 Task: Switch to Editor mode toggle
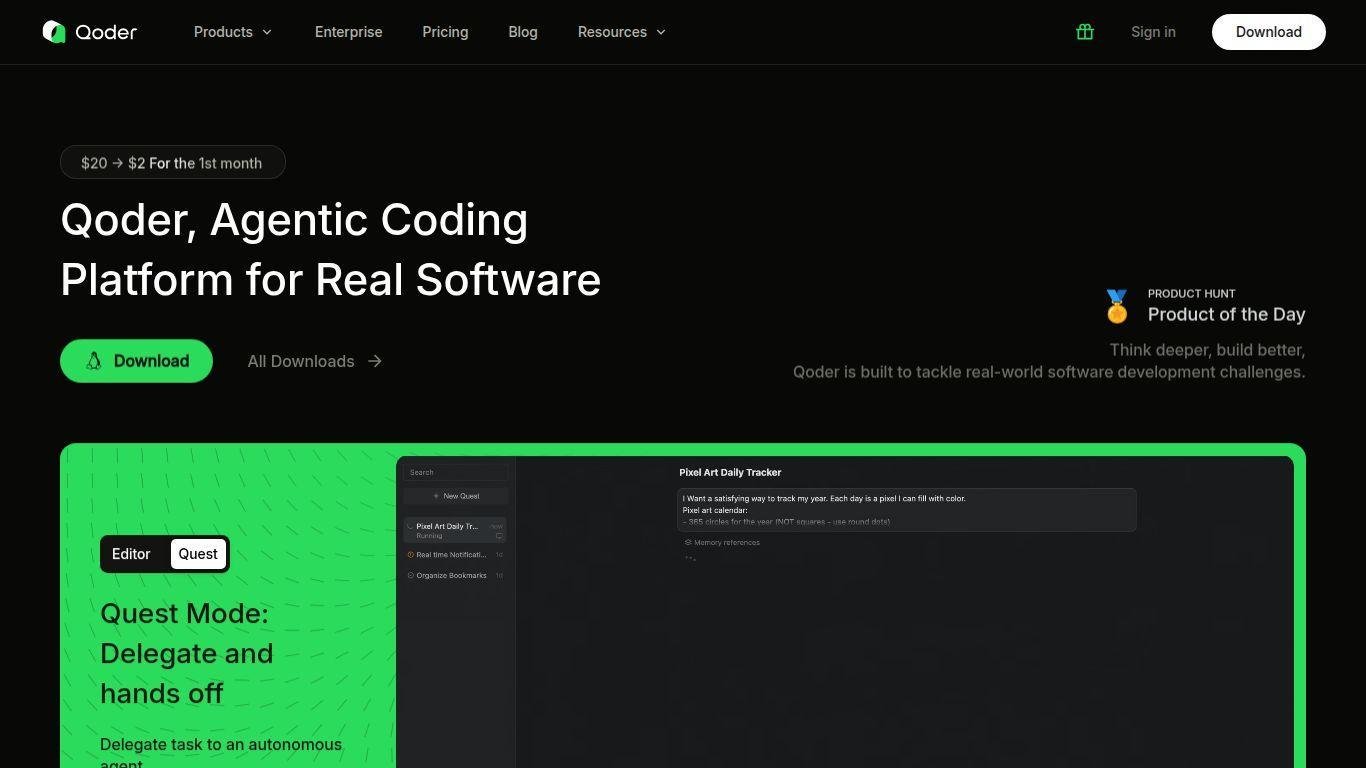coord(131,554)
